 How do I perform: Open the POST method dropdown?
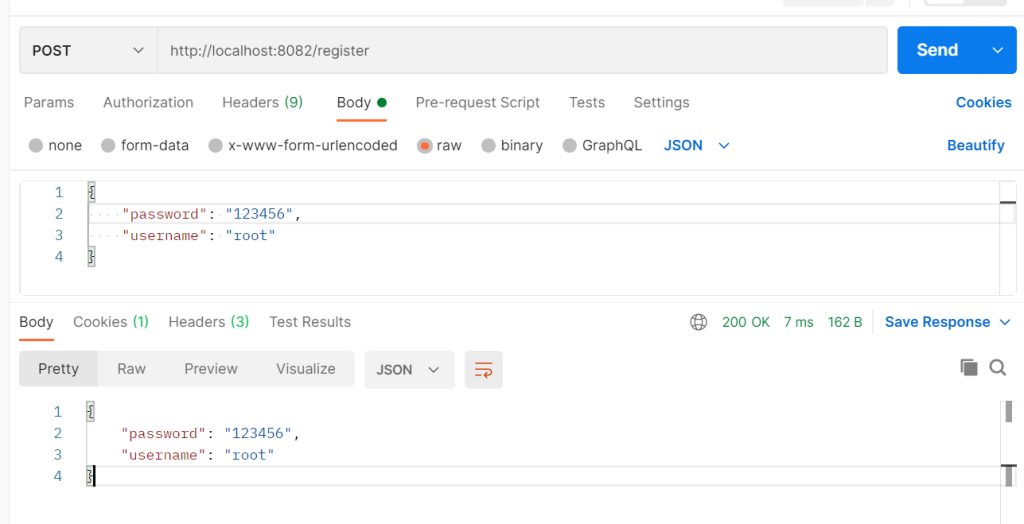pyautogui.click(x=88, y=50)
